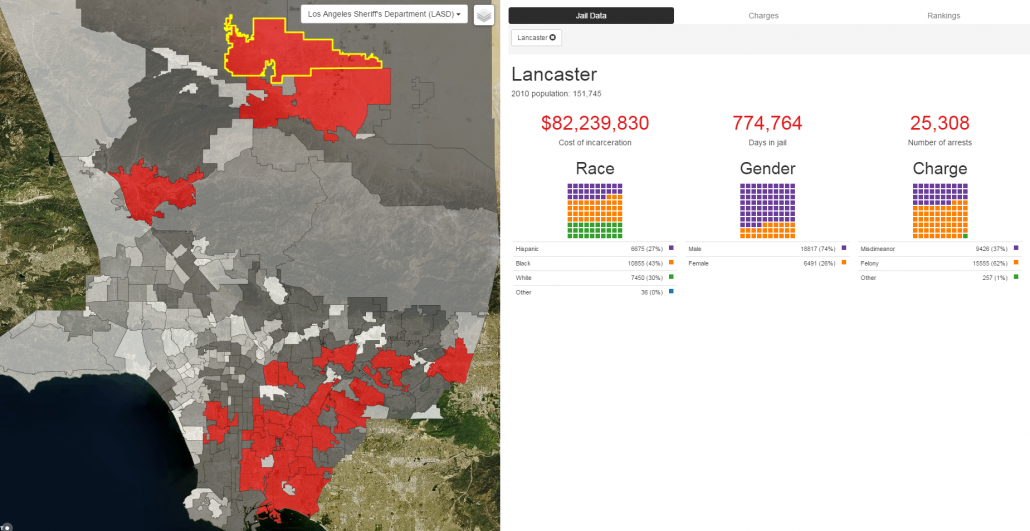
Task: Switch to the Charges tab
Action: pyautogui.click(x=763, y=15)
